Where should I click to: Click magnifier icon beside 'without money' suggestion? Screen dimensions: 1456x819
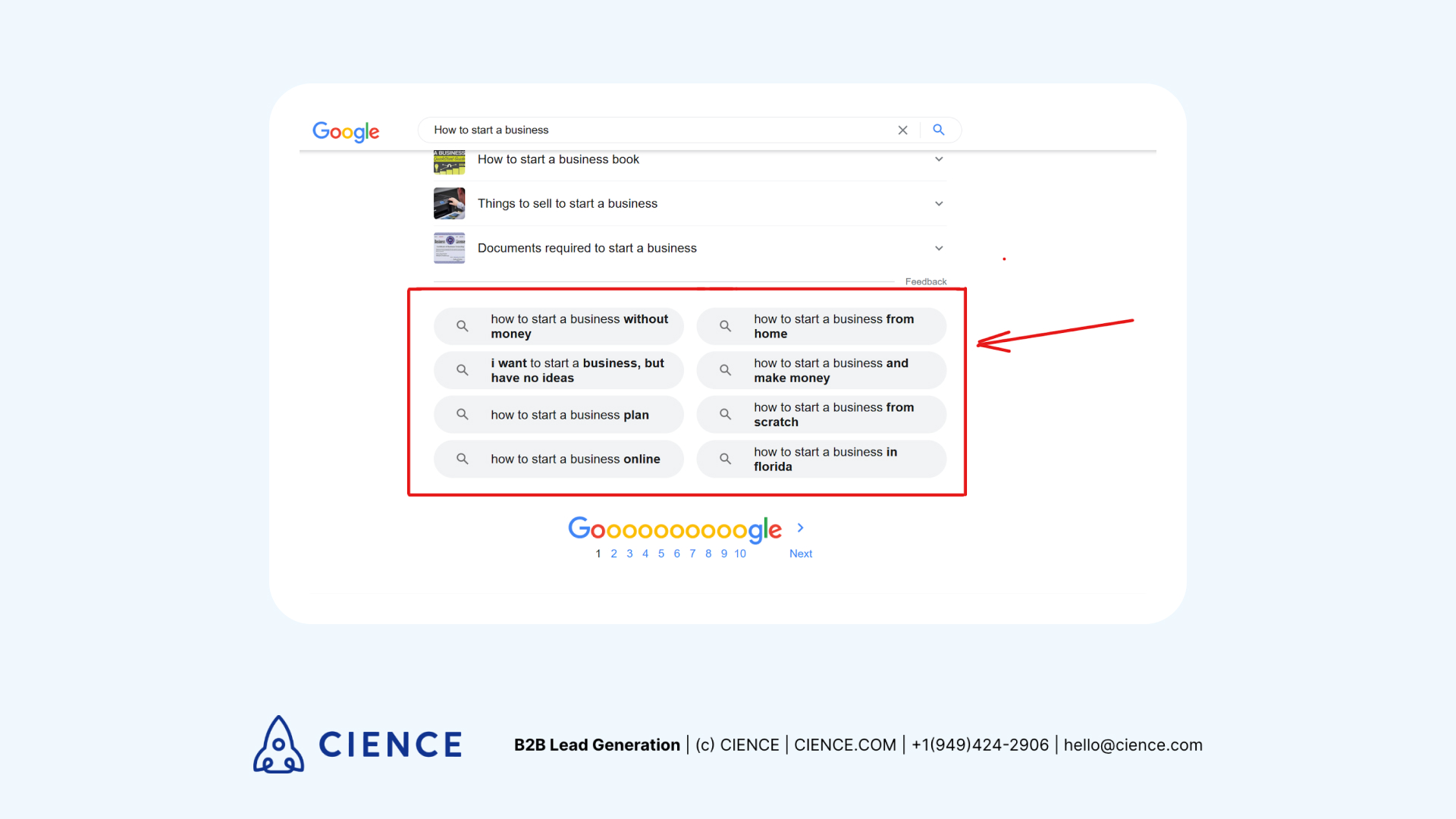(x=462, y=326)
